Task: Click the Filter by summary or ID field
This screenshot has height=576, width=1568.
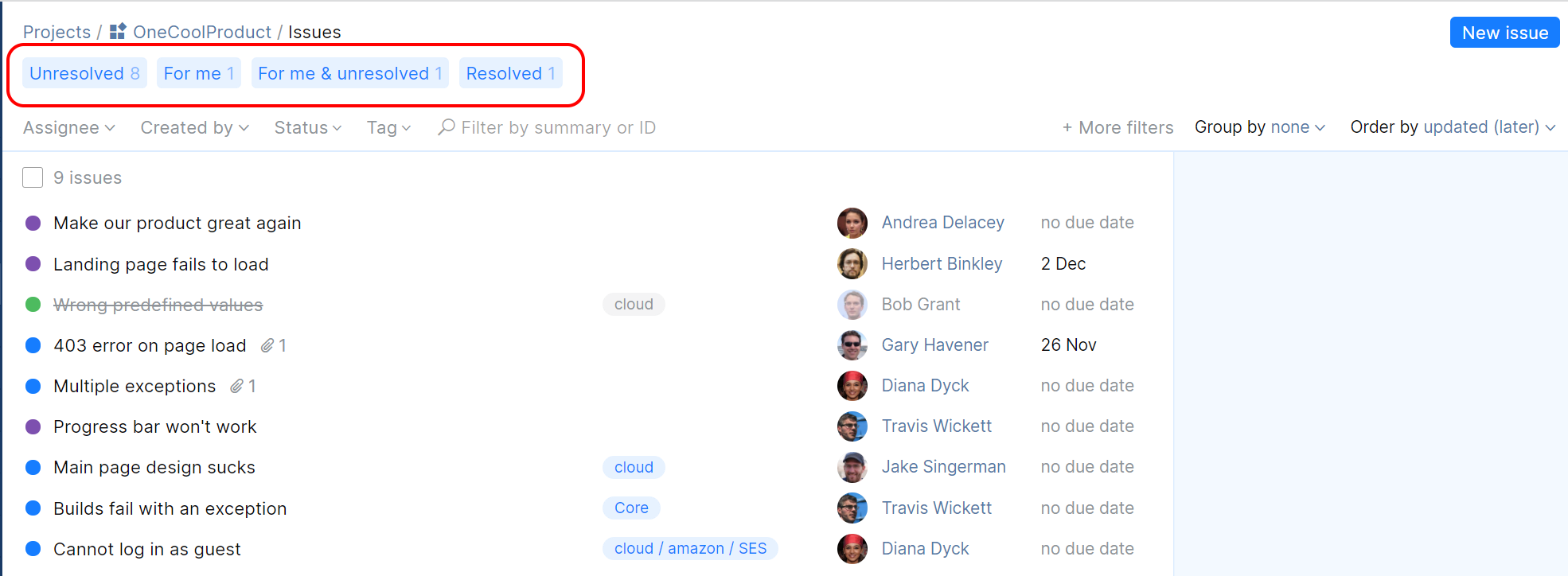Action: 558,127
